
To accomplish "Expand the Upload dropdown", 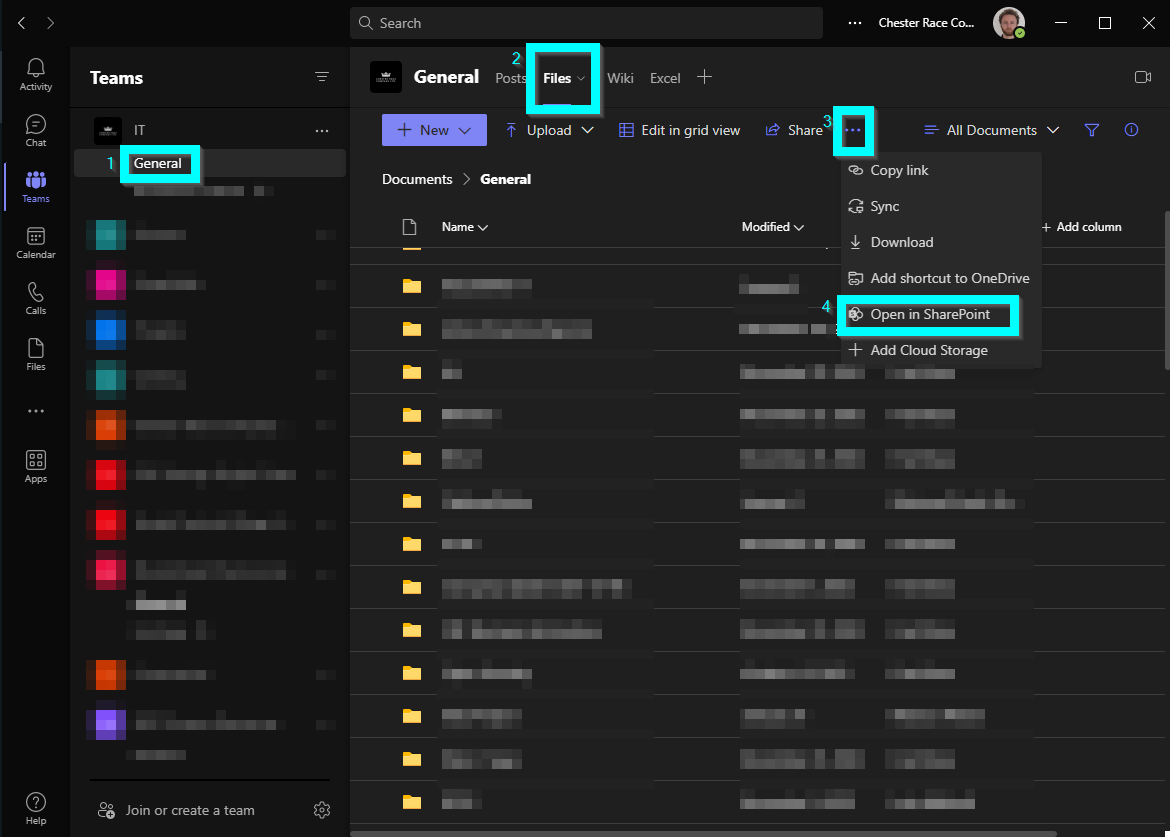I will click(x=550, y=130).
